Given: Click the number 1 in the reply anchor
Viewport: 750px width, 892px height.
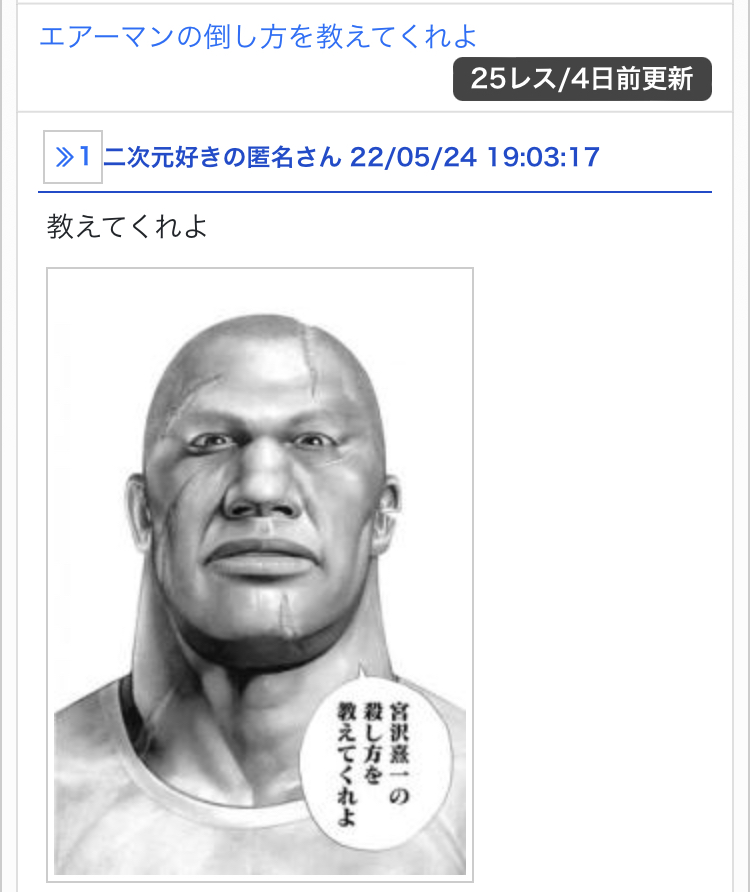Looking at the screenshot, I should pyautogui.click(x=85, y=156).
